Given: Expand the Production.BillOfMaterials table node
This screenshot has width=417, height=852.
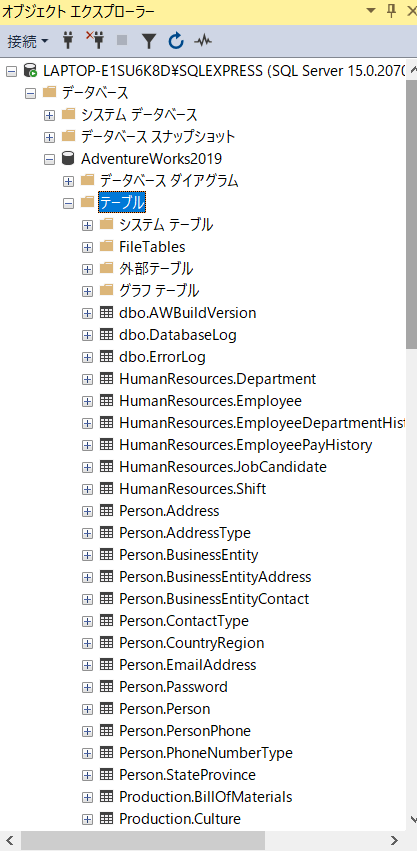Looking at the screenshot, I should tap(87, 797).
